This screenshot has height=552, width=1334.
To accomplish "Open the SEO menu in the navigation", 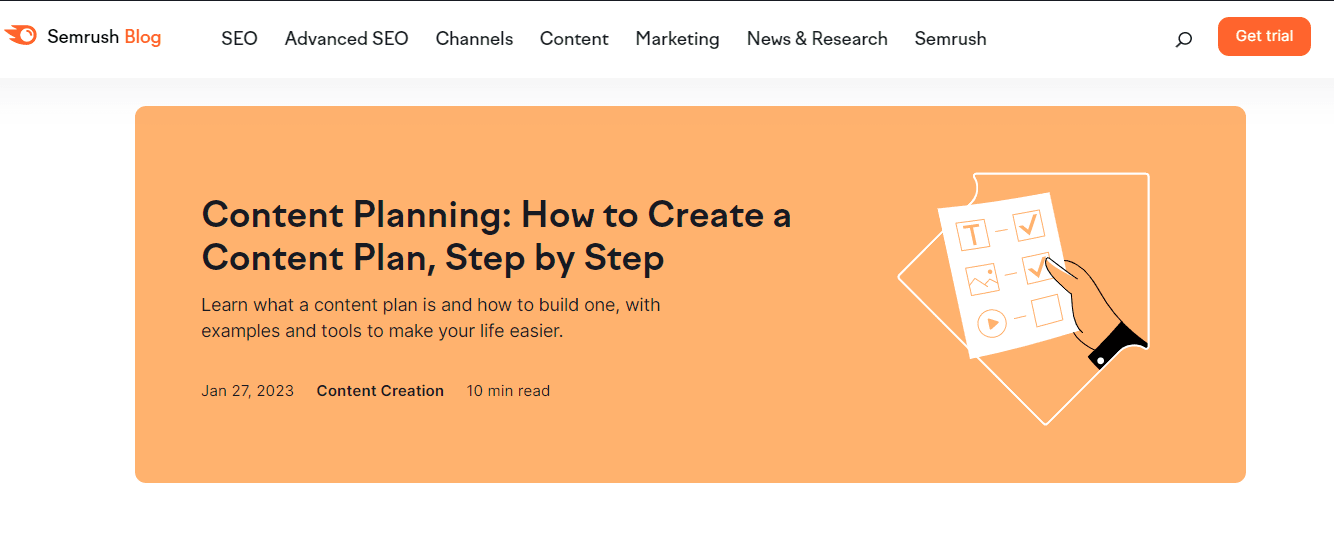I will pos(239,39).
